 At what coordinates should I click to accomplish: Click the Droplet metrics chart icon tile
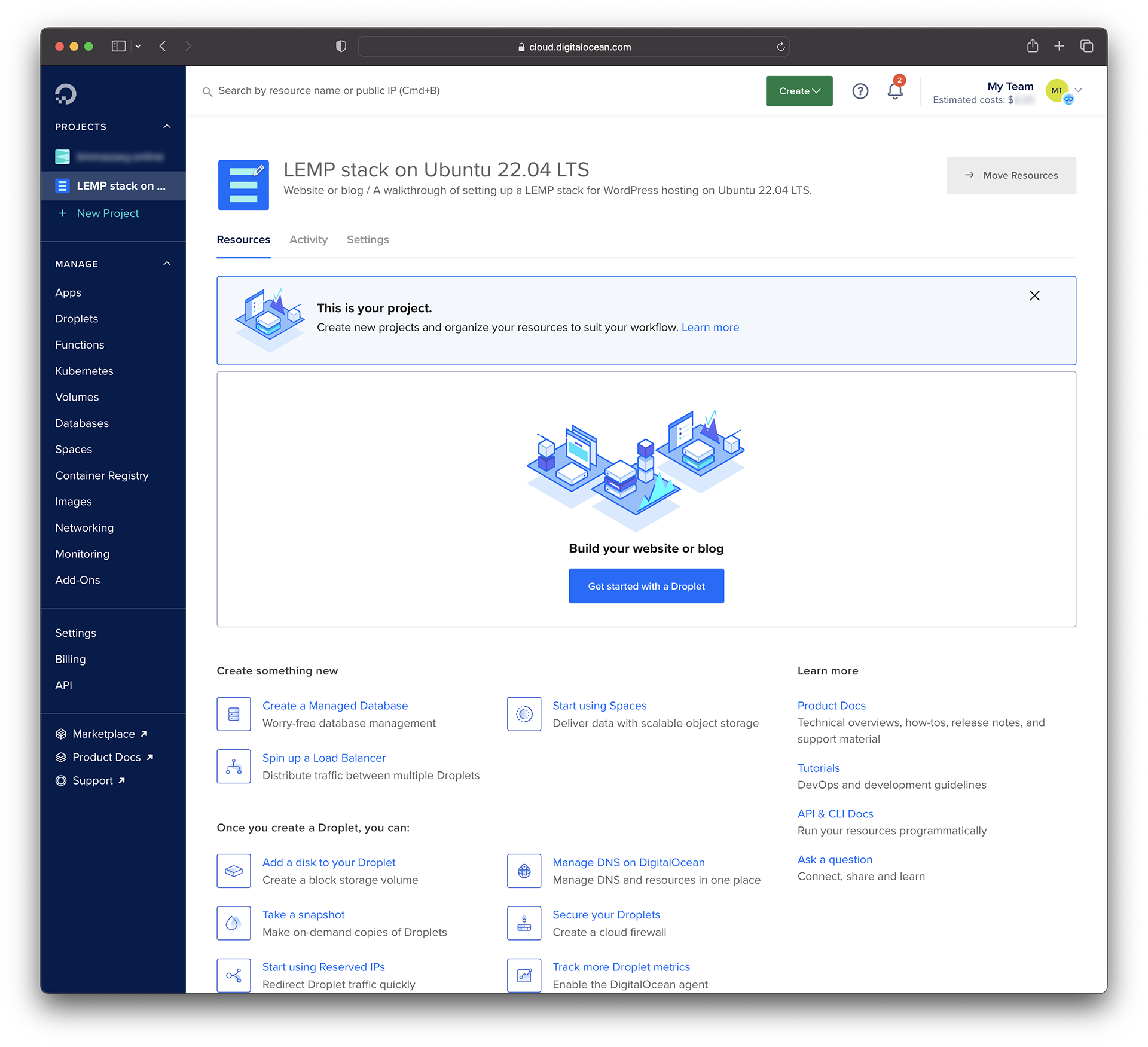pos(524,975)
